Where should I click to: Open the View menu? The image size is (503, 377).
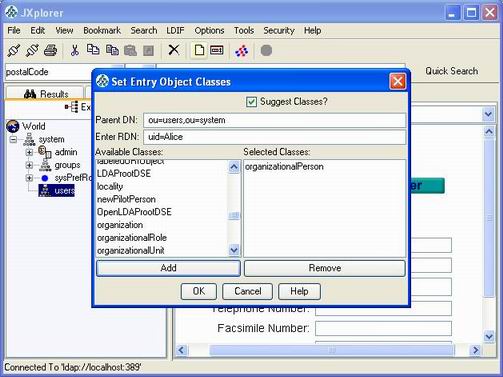tap(64, 30)
